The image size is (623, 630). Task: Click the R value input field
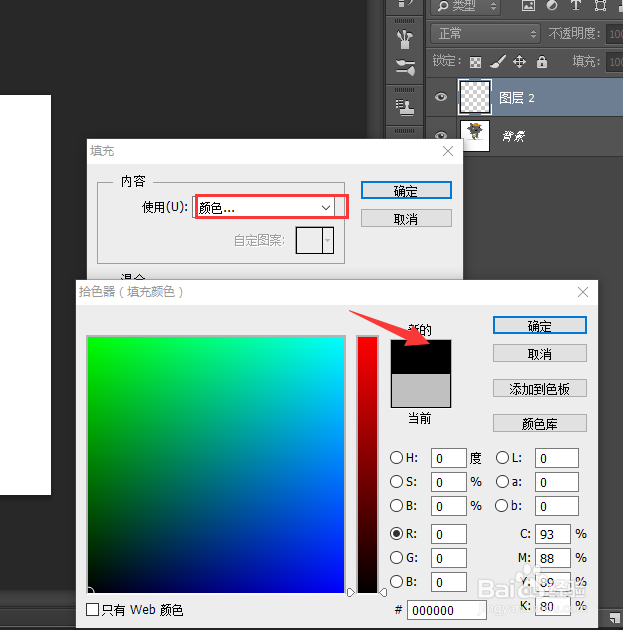click(x=449, y=534)
